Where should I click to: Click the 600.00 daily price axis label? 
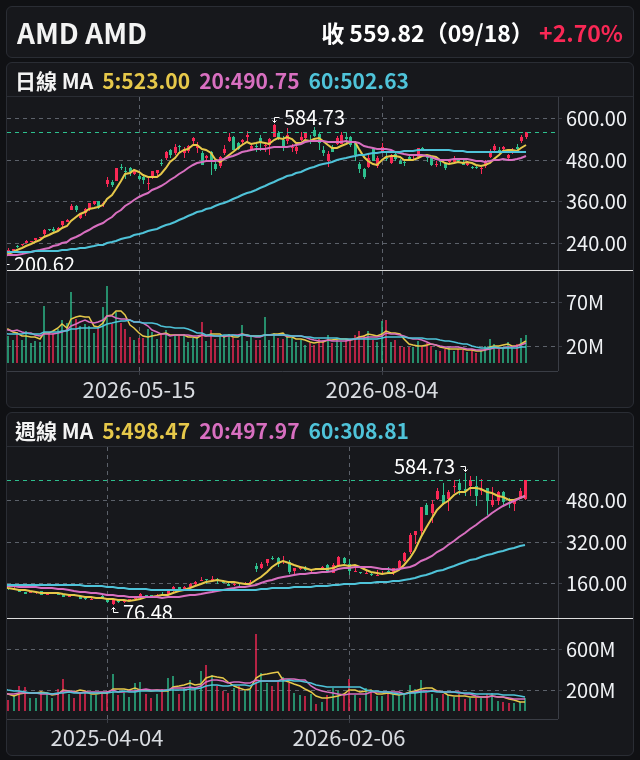click(x=596, y=119)
